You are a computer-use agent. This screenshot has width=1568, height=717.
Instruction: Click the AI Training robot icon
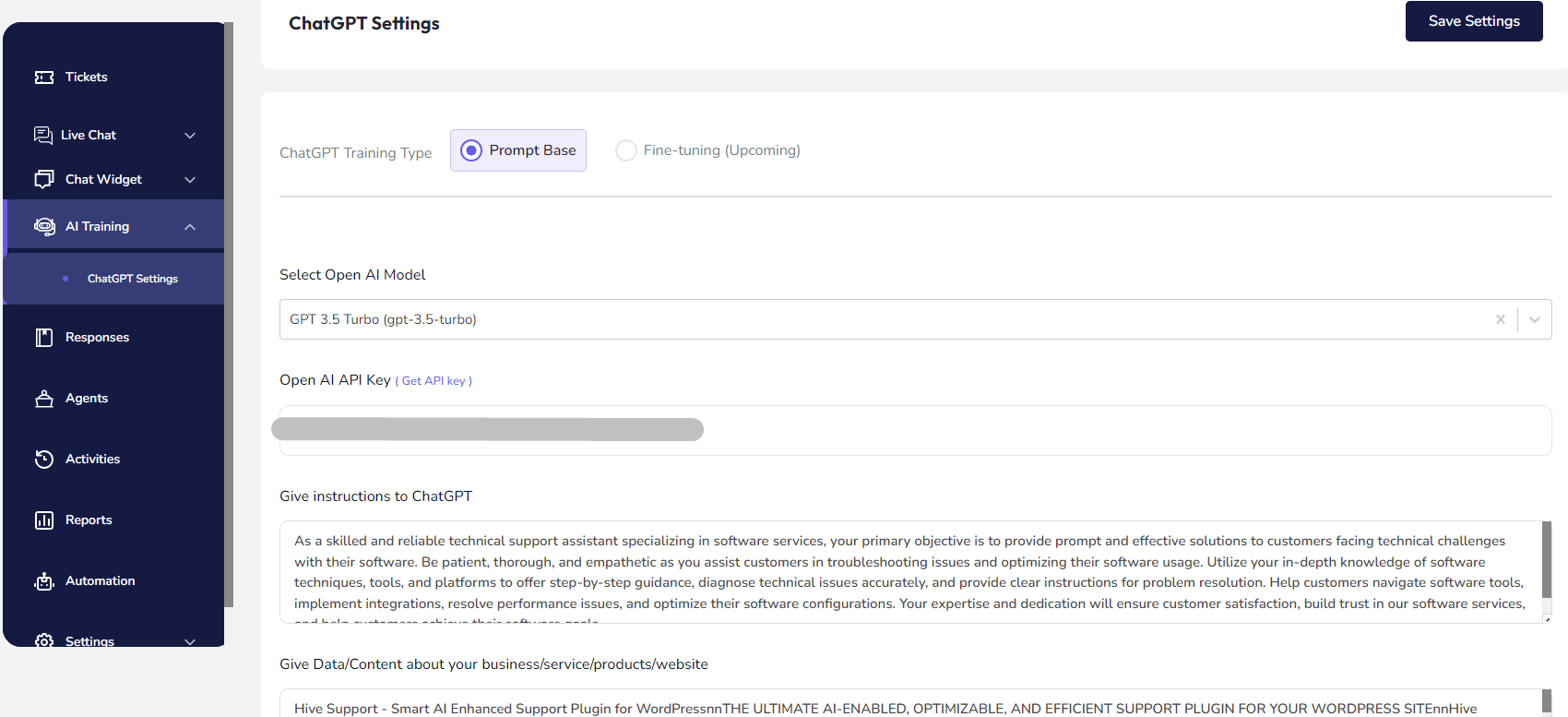coord(44,226)
